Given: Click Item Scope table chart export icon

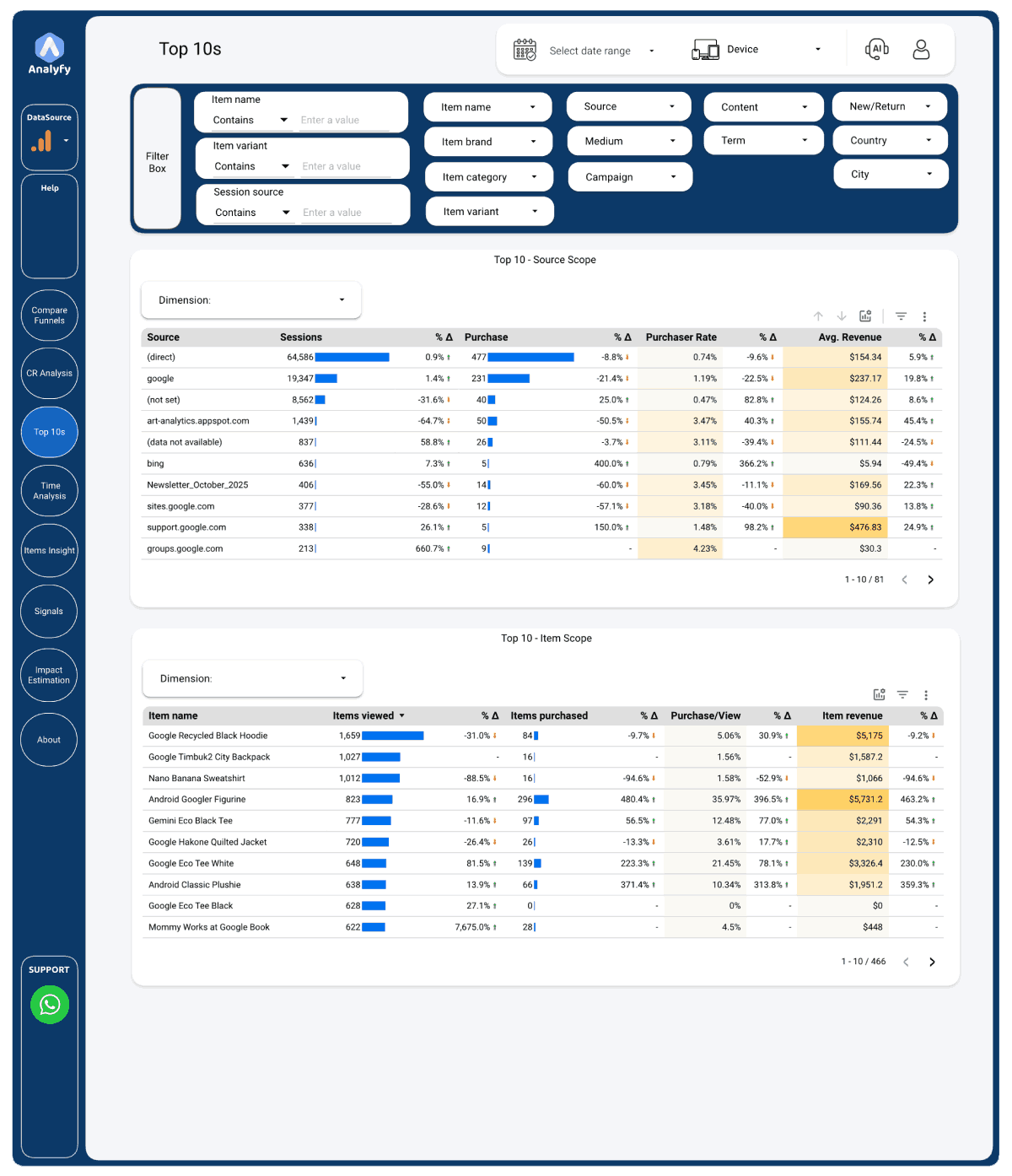Looking at the screenshot, I should tap(879, 694).
